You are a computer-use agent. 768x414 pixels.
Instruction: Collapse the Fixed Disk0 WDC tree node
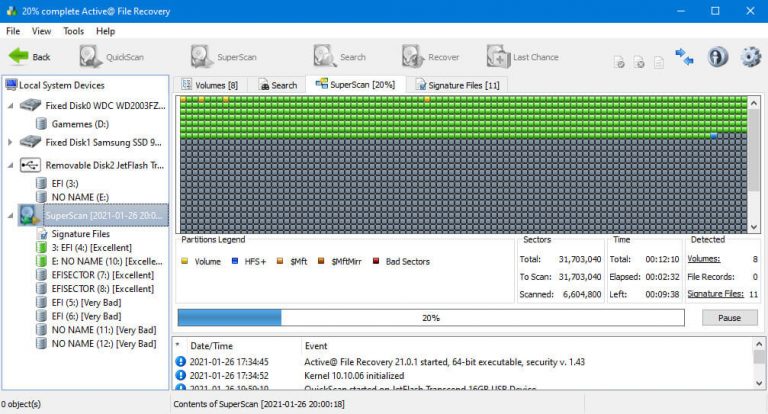10,105
